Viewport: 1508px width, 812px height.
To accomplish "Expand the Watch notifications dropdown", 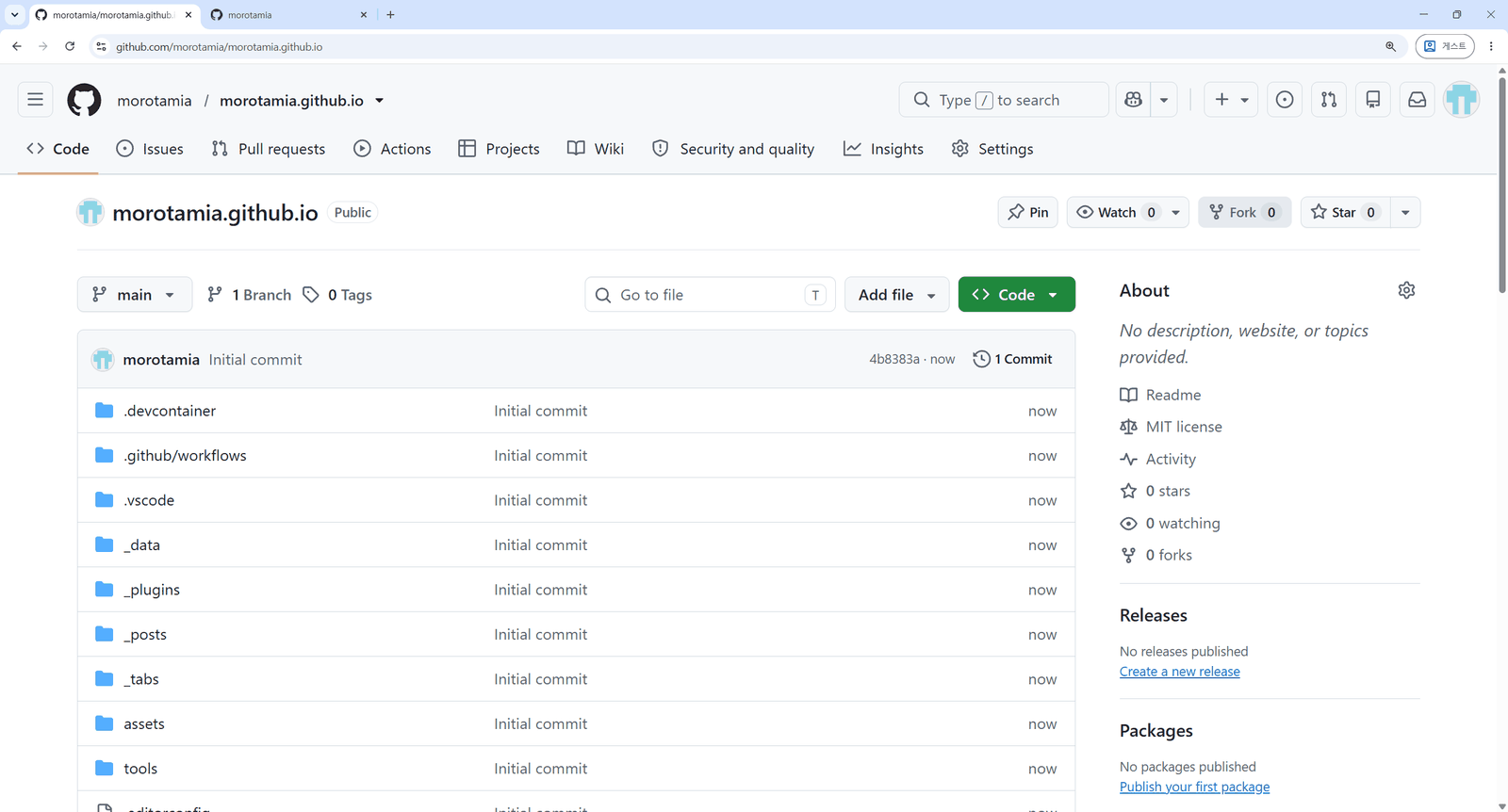I will pyautogui.click(x=1175, y=213).
